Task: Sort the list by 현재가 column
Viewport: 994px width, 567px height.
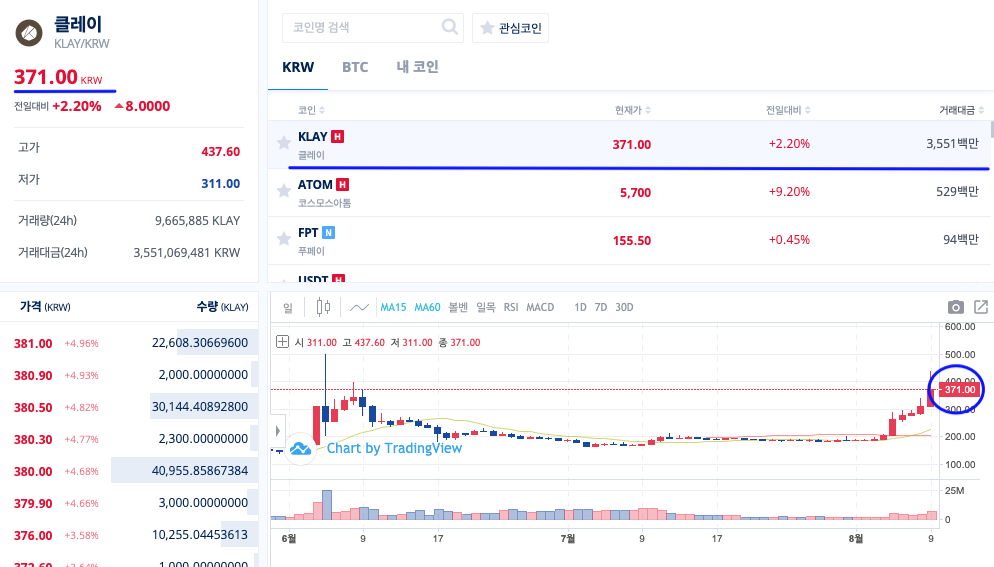Action: [632, 110]
